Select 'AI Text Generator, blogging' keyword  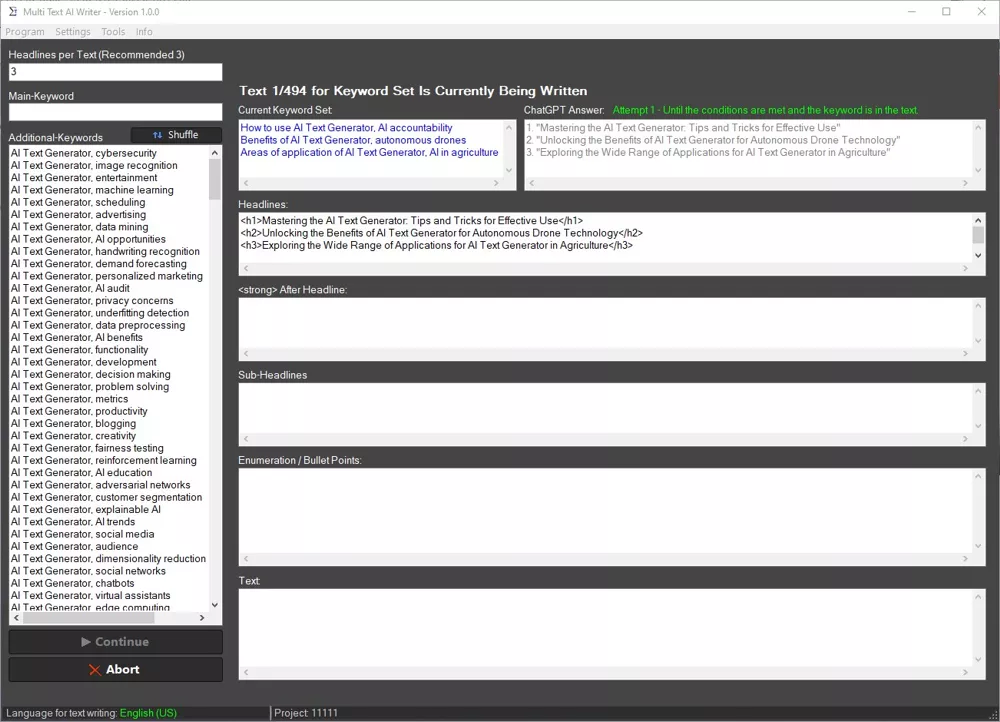(x=73, y=424)
